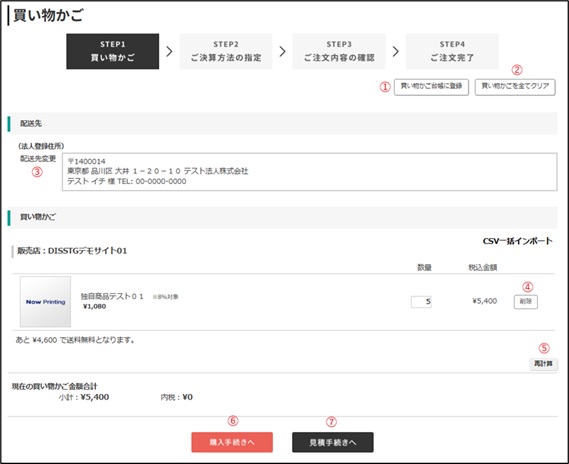Click the quantity input field showing 5

[421, 301]
